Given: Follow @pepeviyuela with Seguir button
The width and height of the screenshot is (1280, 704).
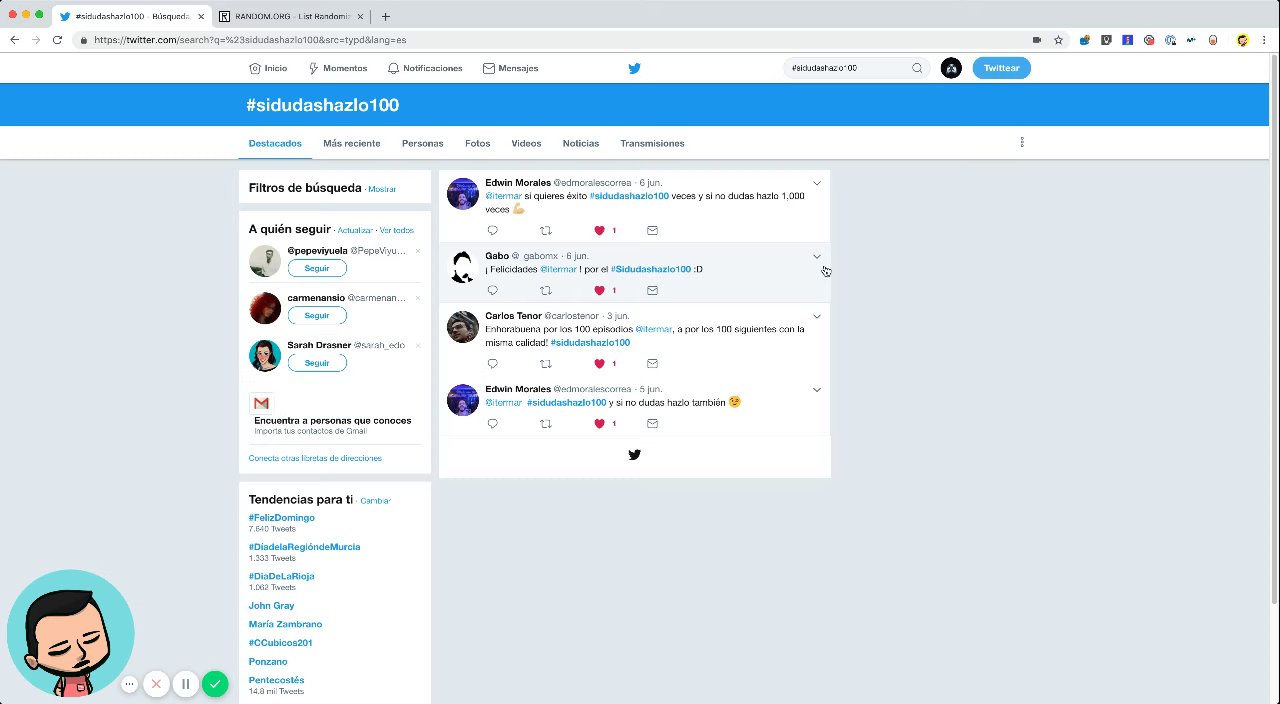Looking at the screenshot, I should click(x=317, y=268).
